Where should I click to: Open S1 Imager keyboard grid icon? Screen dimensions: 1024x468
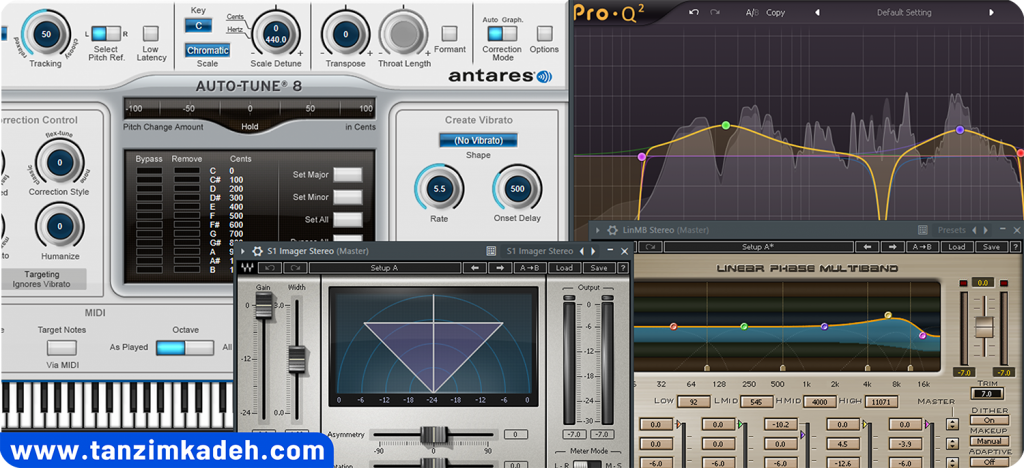[x=491, y=251]
